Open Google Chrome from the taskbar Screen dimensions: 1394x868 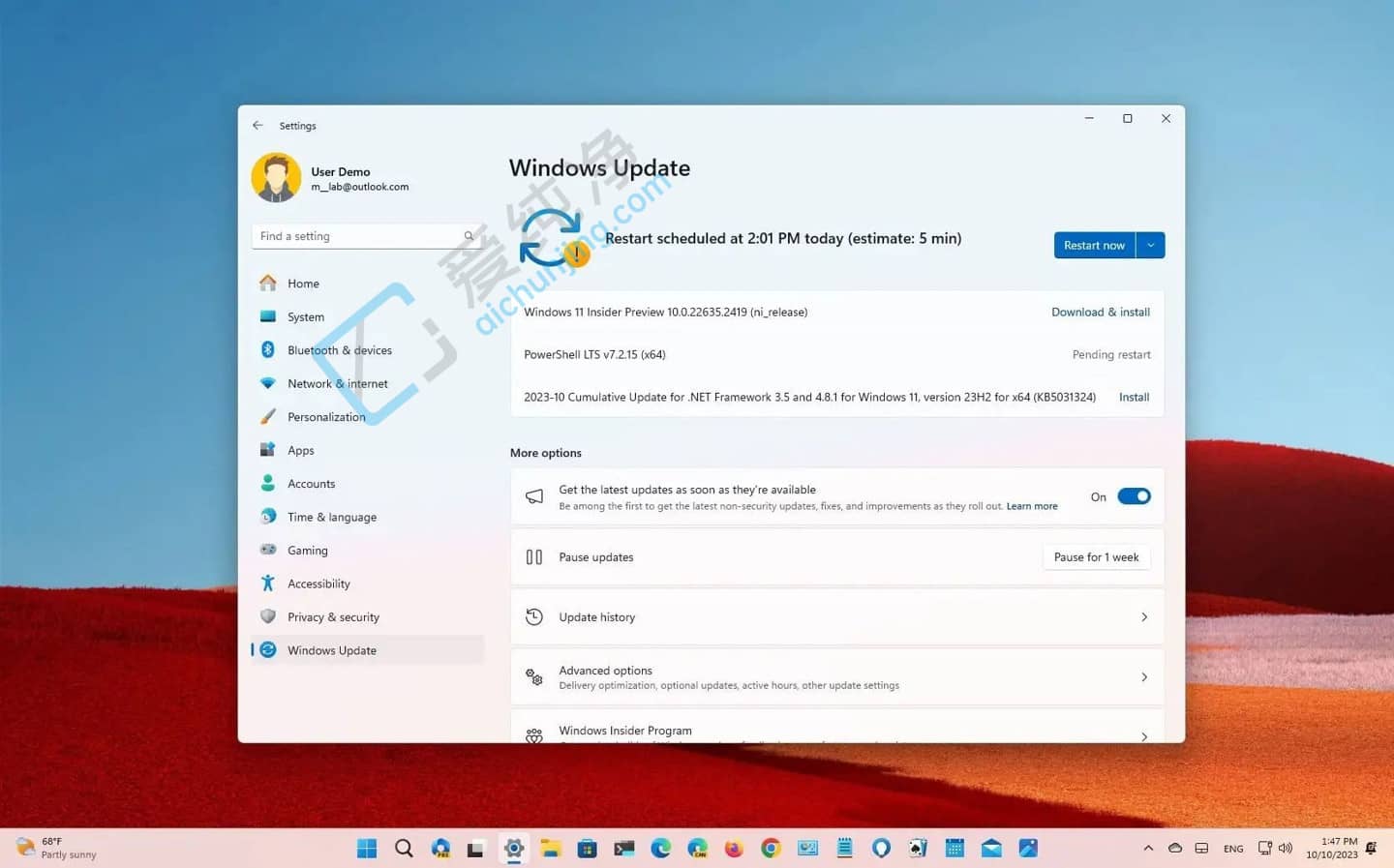pos(769,848)
